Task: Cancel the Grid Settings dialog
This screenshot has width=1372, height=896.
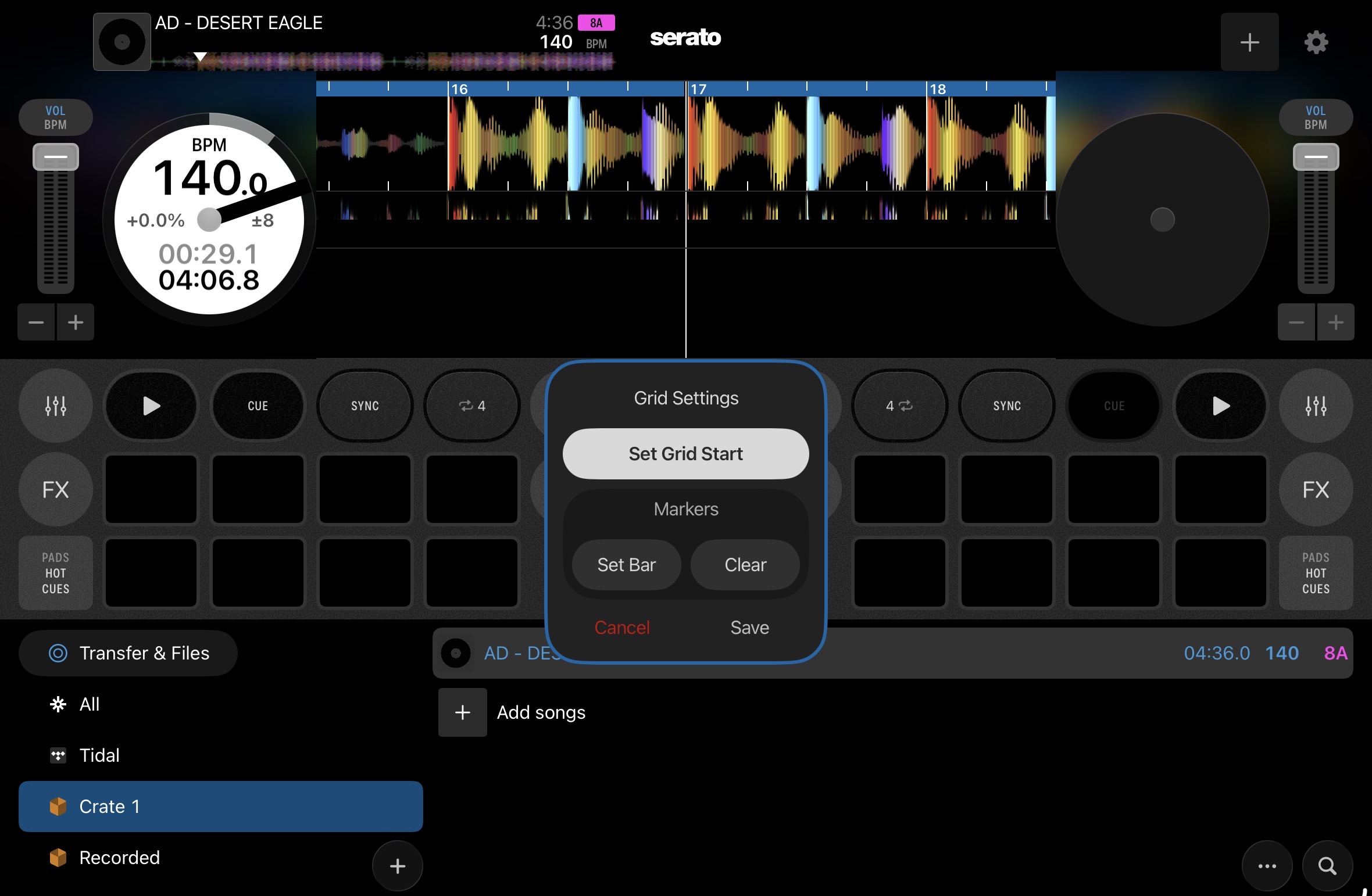Action: pyautogui.click(x=622, y=628)
